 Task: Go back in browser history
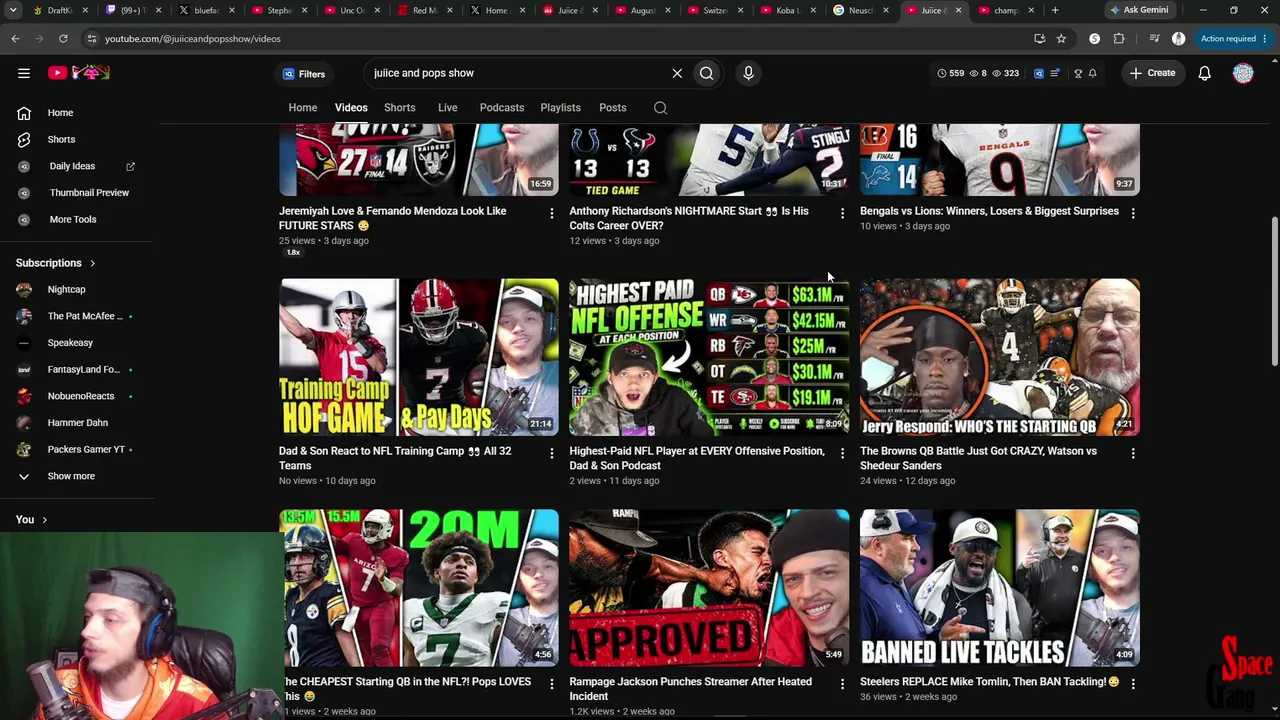click(15, 39)
